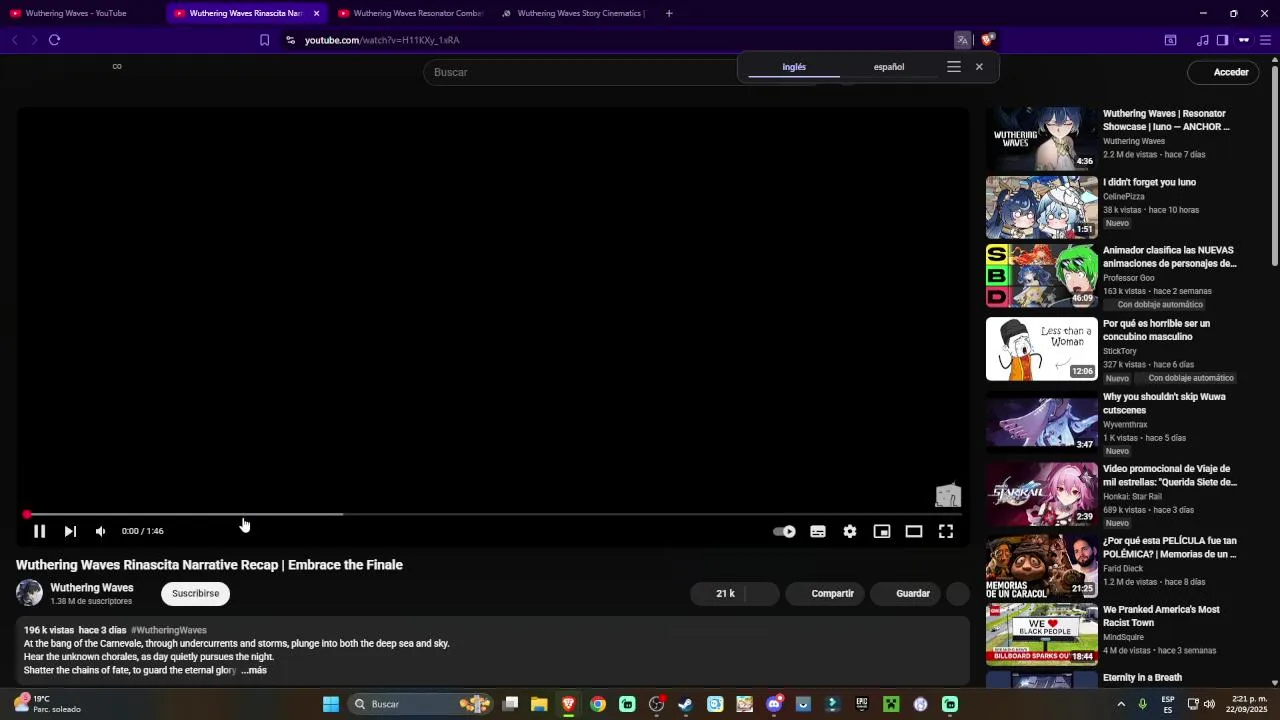Viewport: 1280px width, 720px height.
Task: Open the #WutheringWaves hashtag link
Action: point(169,630)
